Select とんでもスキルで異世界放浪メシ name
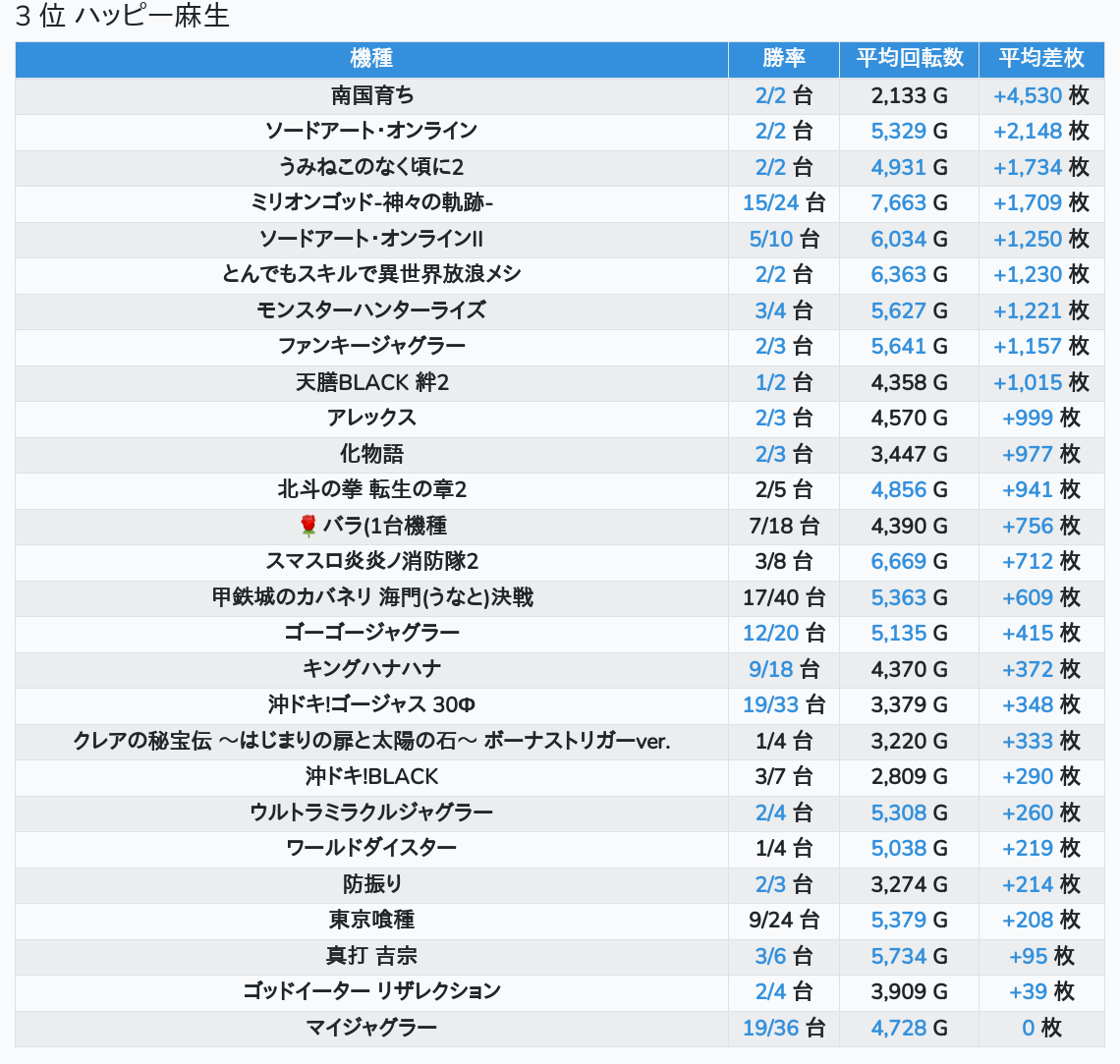 [371, 275]
